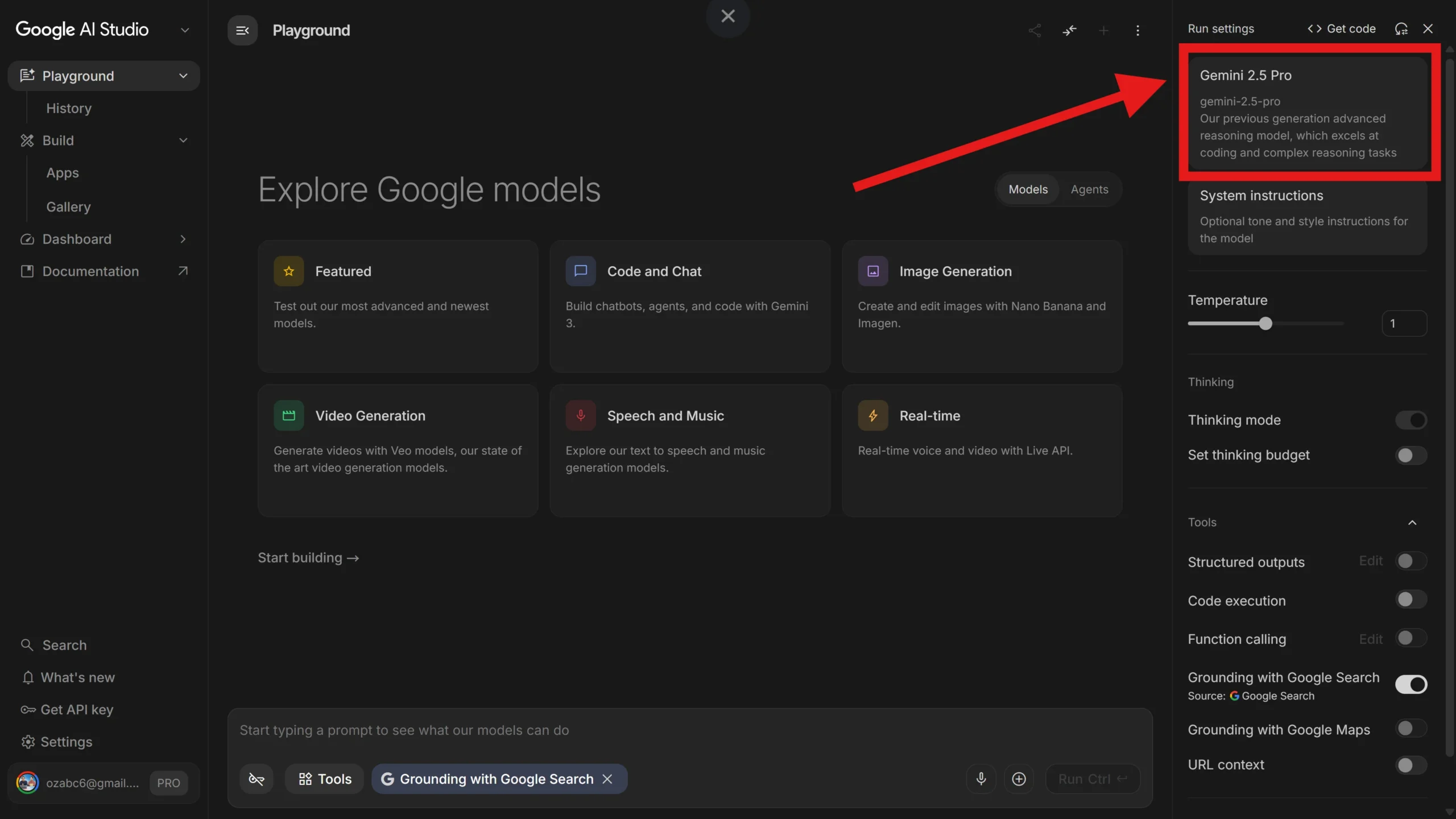Click Edit next to Structured outputs
1456x819 pixels.
coord(1371,561)
